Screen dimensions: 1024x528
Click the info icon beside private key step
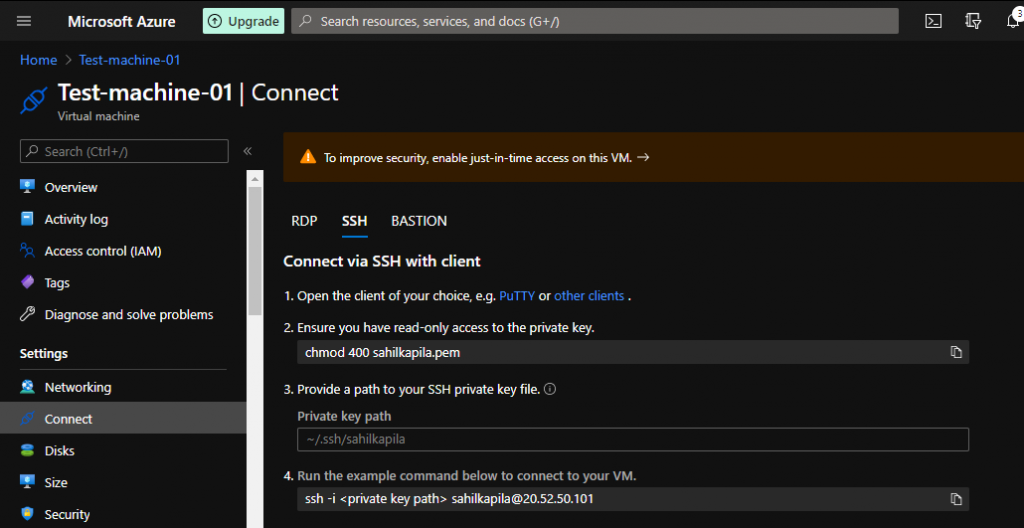click(x=550, y=389)
